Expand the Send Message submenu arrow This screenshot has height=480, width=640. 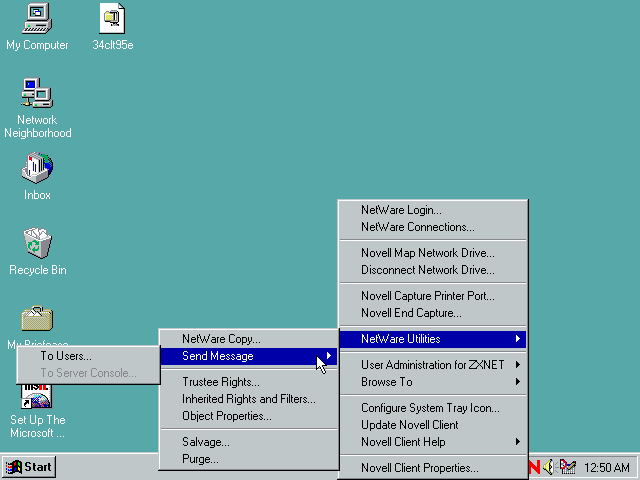(x=329, y=356)
